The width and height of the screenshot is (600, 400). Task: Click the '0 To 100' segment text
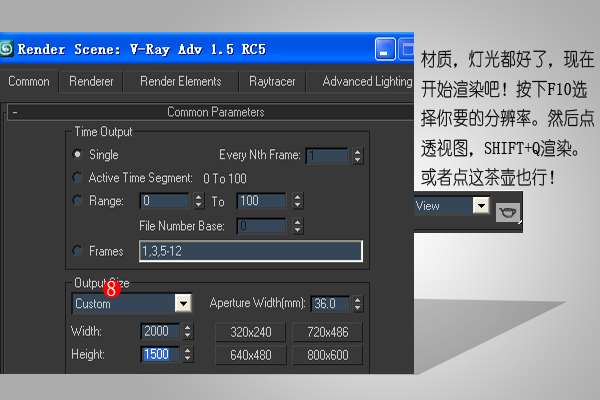225,178
